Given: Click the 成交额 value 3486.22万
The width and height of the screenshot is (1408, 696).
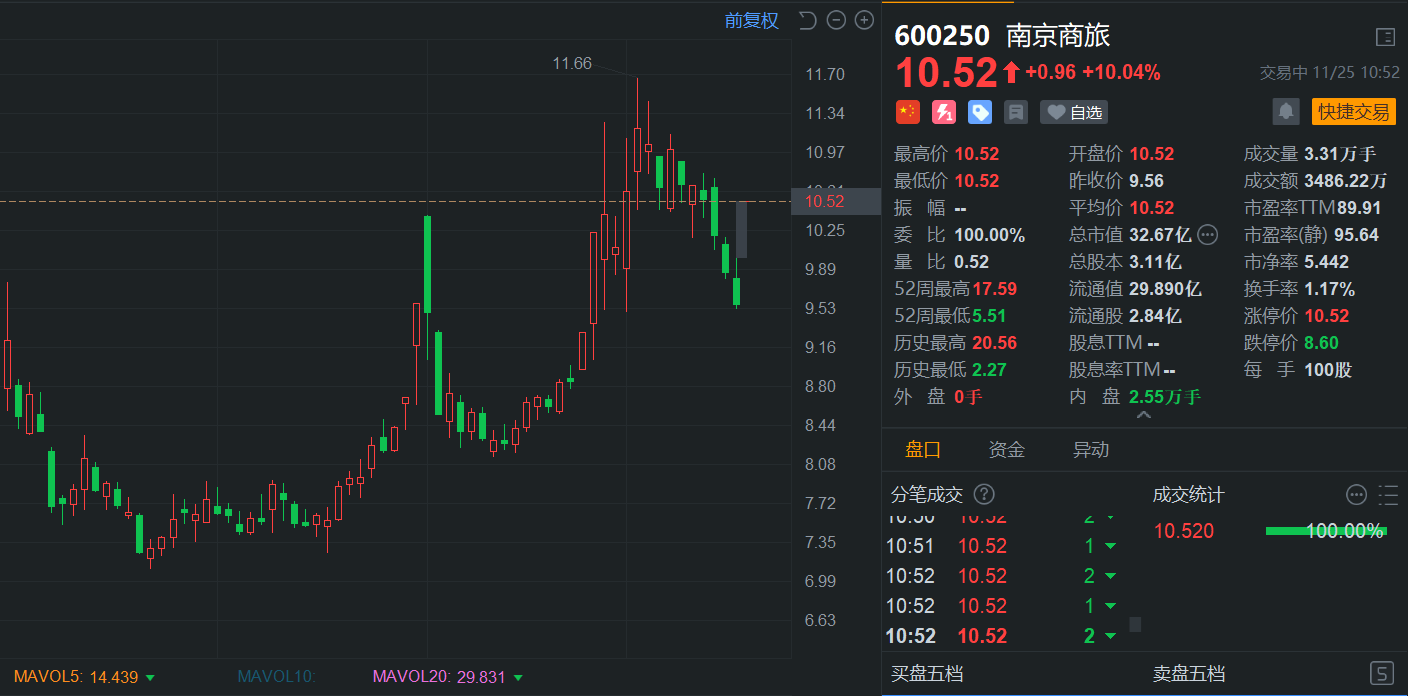Looking at the screenshot, I should [x=1346, y=181].
